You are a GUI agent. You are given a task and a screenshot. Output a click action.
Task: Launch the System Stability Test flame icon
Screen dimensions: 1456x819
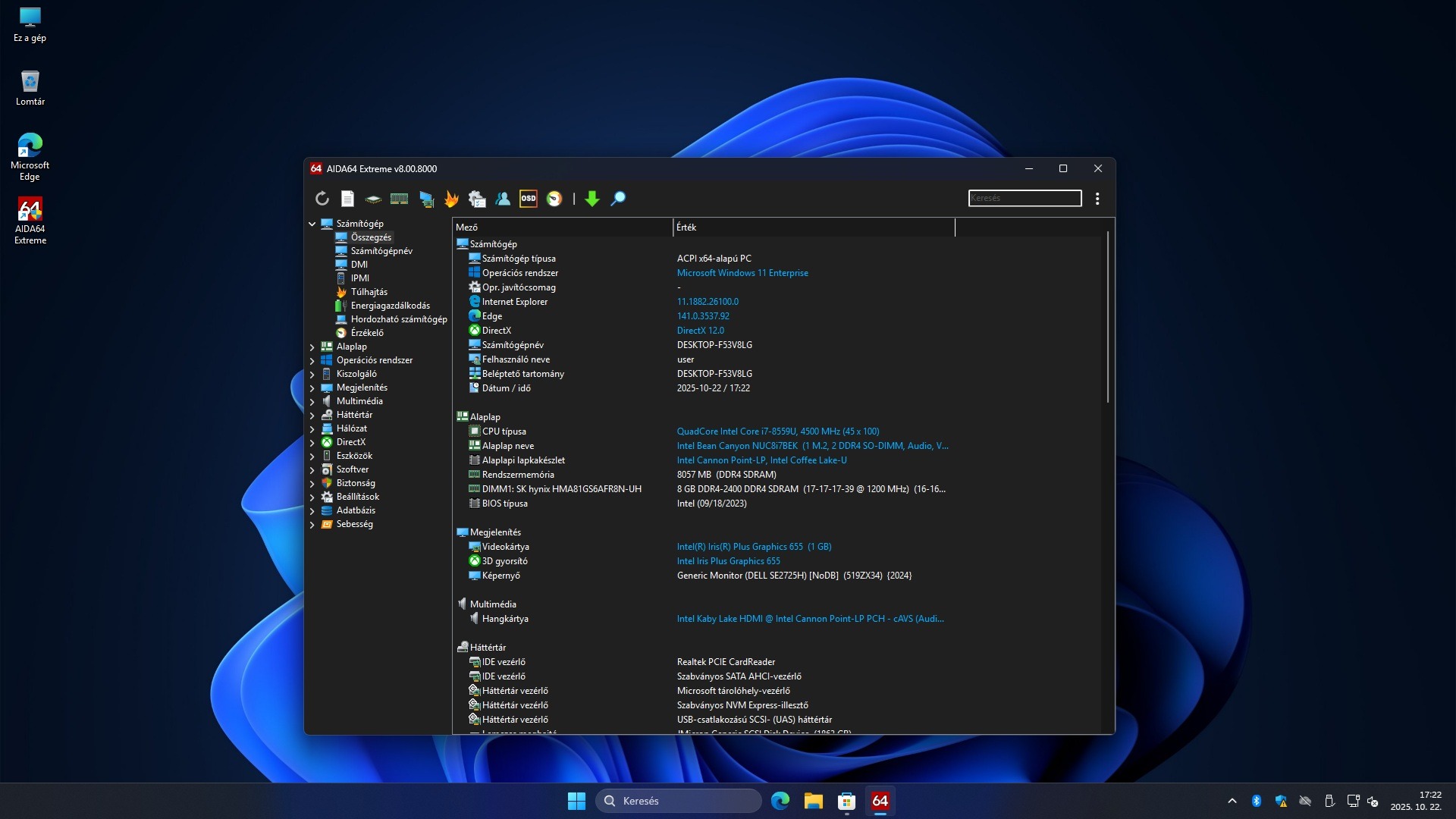(x=451, y=199)
